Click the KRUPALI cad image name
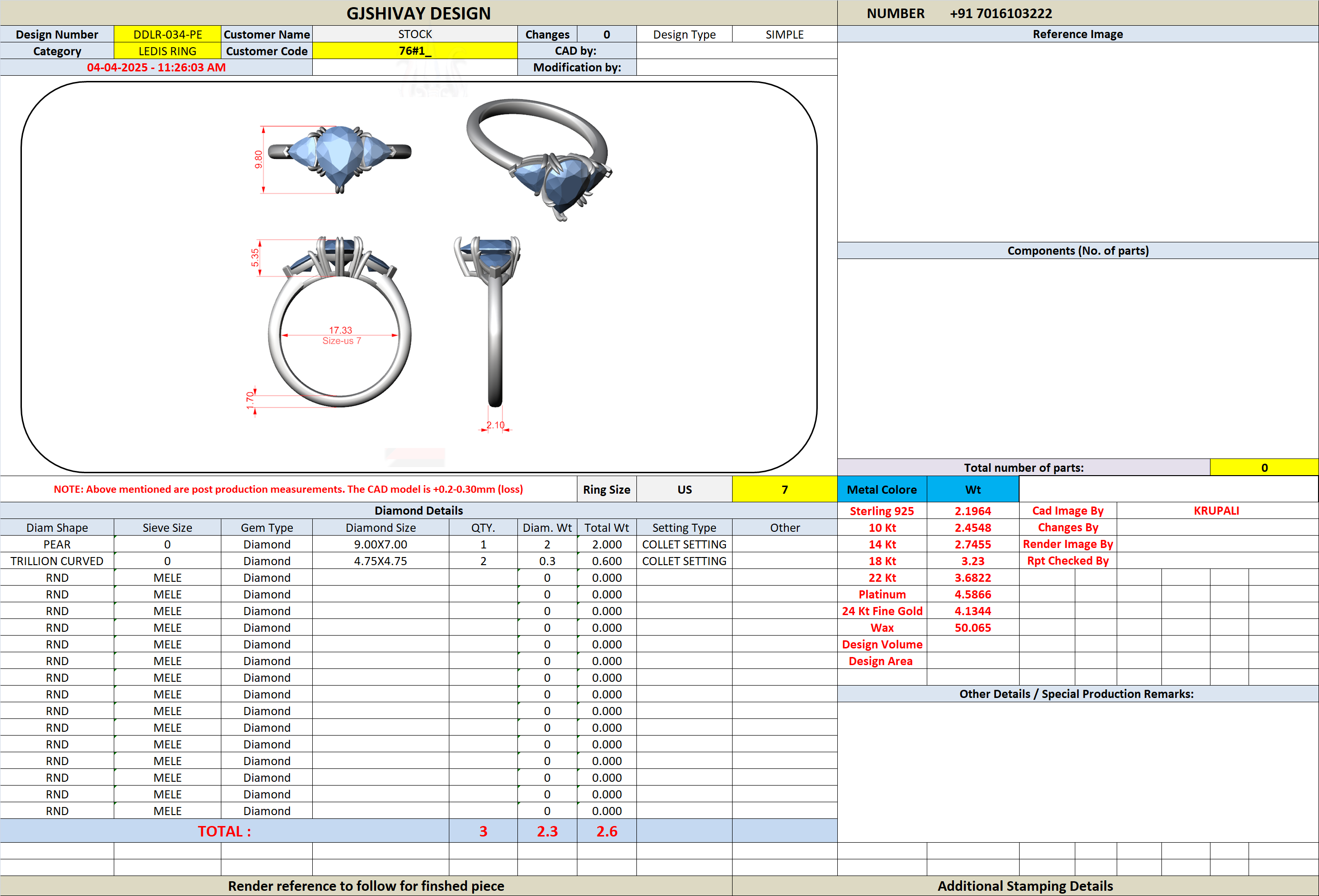This screenshot has width=1319, height=896. tap(1216, 510)
